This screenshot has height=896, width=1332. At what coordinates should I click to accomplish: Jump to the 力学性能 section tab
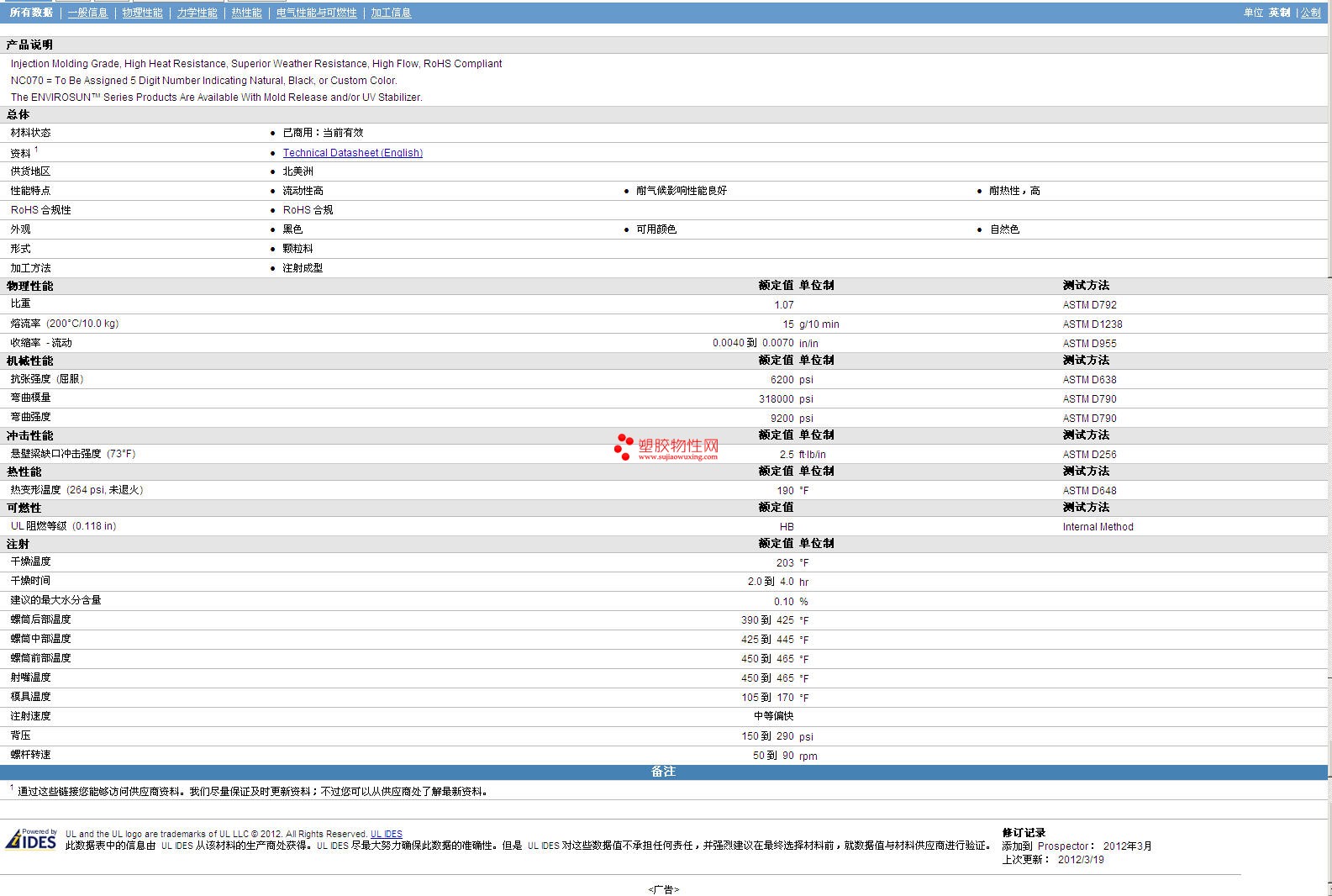[197, 13]
